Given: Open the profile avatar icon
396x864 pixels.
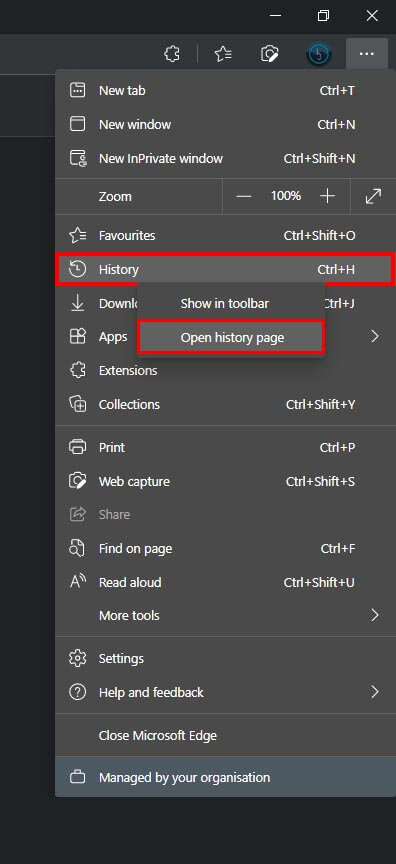Looking at the screenshot, I should click(x=319, y=54).
